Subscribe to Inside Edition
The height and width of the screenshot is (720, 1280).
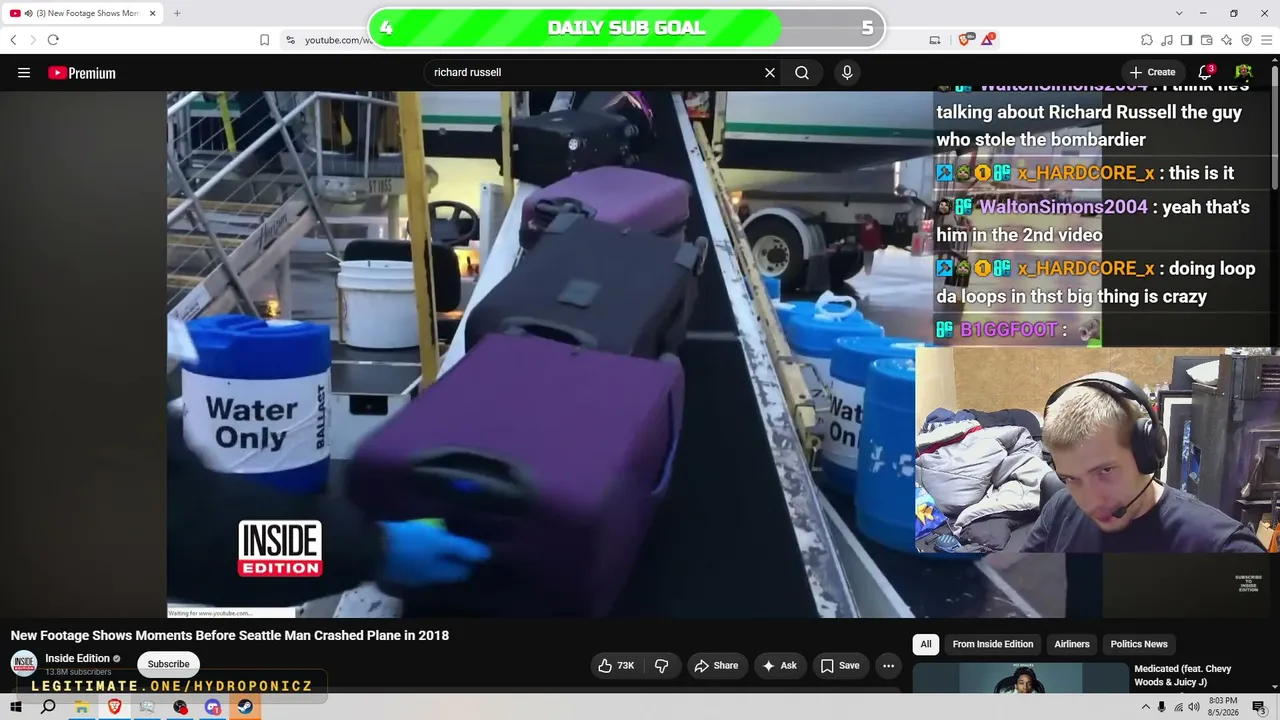click(169, 664)
